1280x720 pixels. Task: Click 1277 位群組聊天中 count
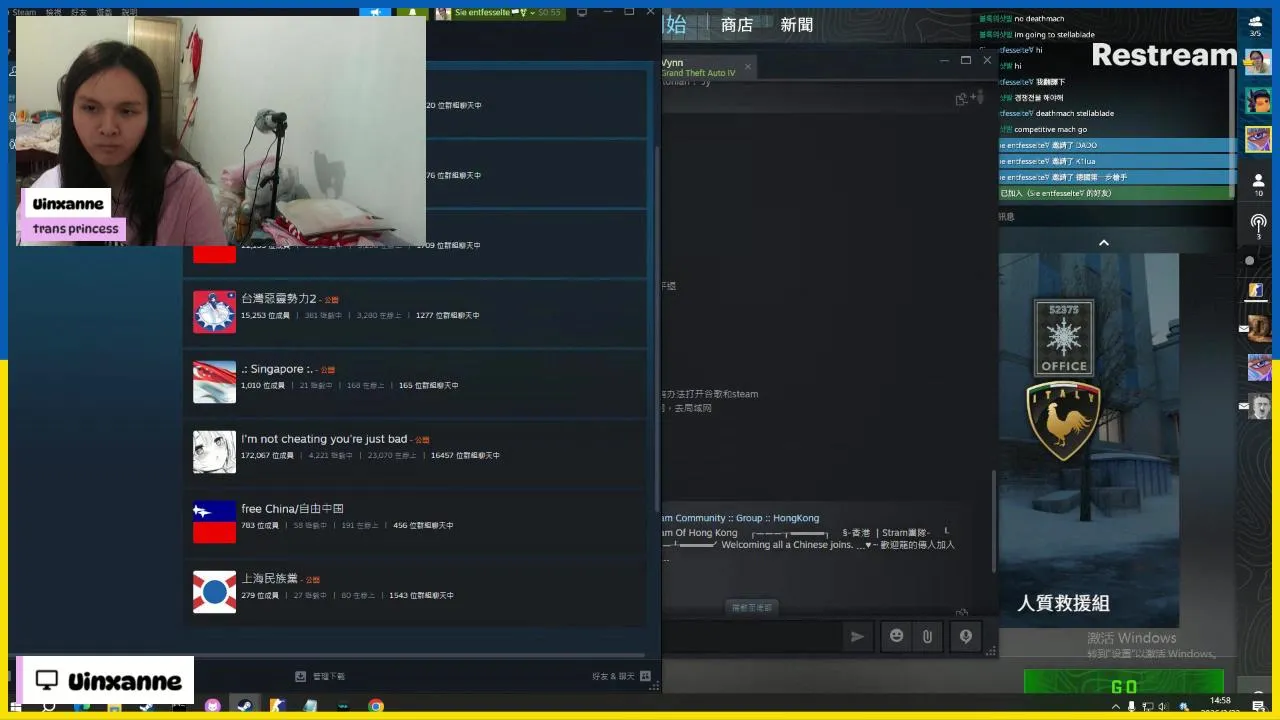click(x=447, y=315)
